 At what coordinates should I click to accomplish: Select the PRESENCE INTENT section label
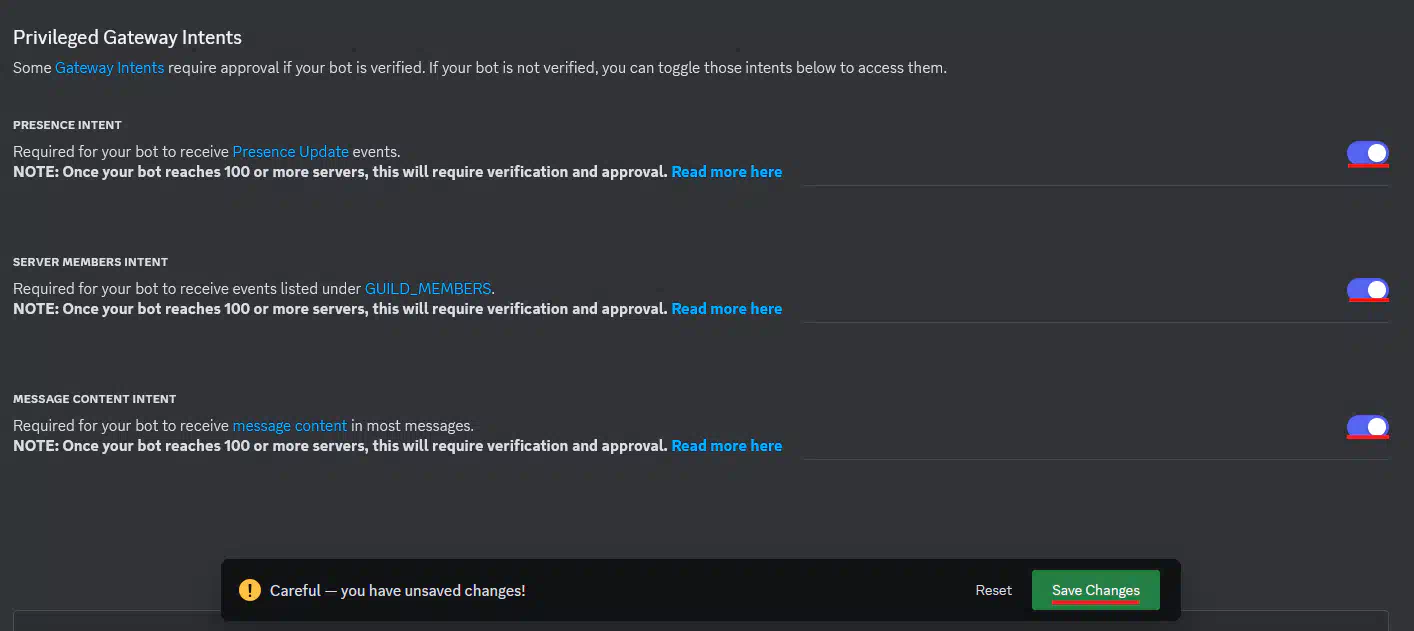pyautogui.click(x=67, y=125)
